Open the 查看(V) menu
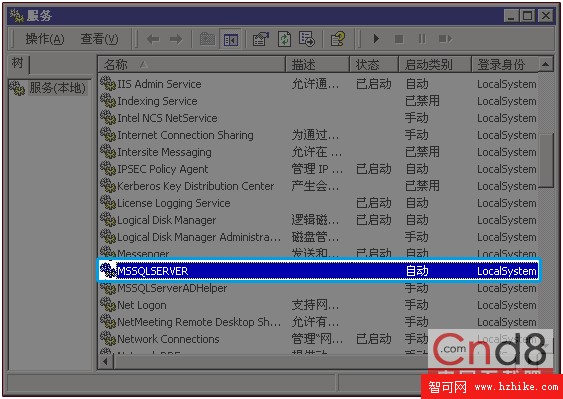This screenshot has width=563, height=399. (99, 39)
